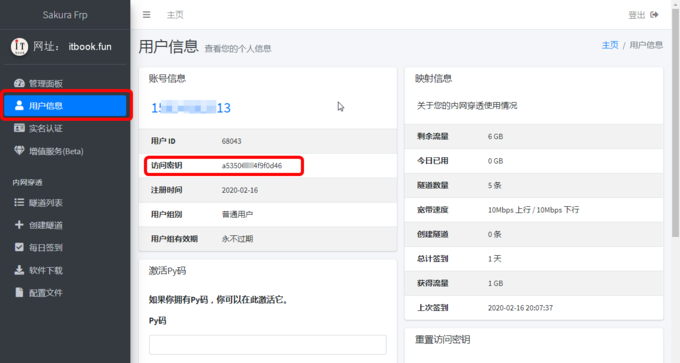This screenshot has width=680, height=363.
Task: Click the blue masked account number
Action: pyautogui.click(x=191, y=108)
